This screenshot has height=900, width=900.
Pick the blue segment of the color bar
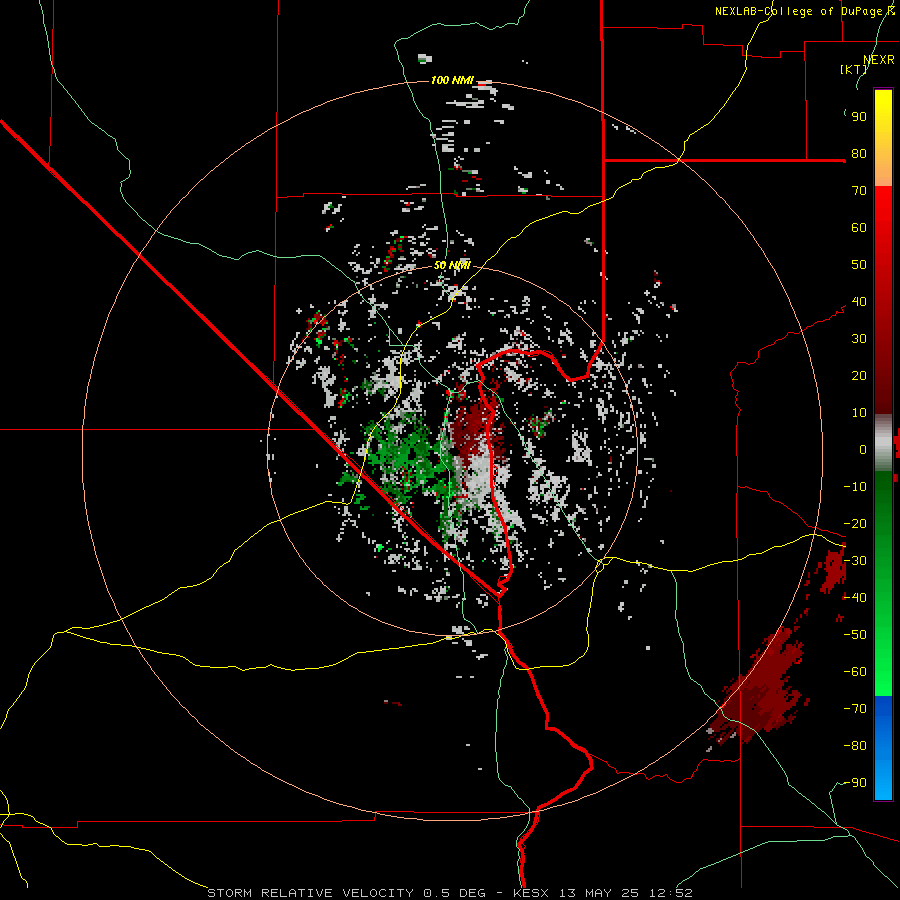click(883, 747)
